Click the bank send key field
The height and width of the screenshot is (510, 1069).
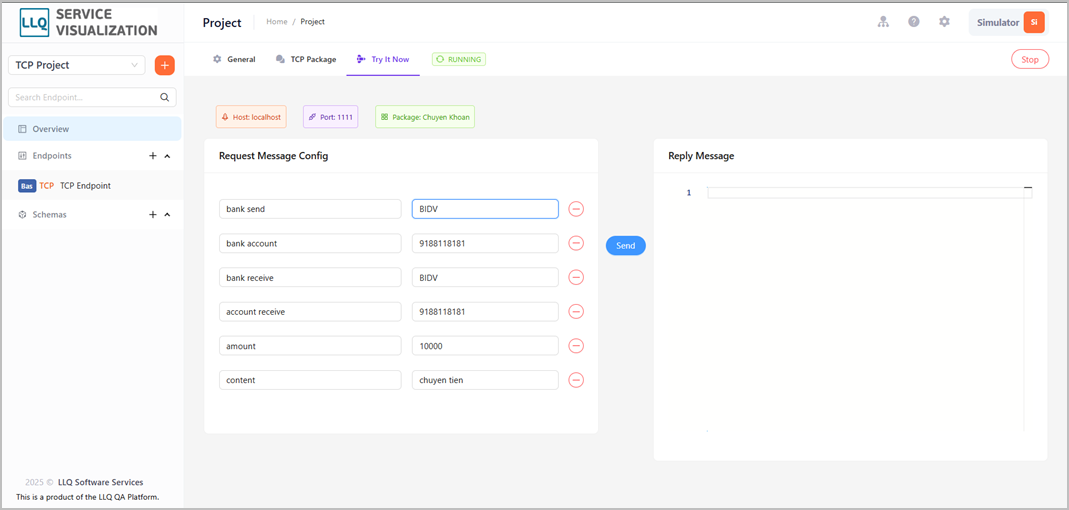click(310, 209)
